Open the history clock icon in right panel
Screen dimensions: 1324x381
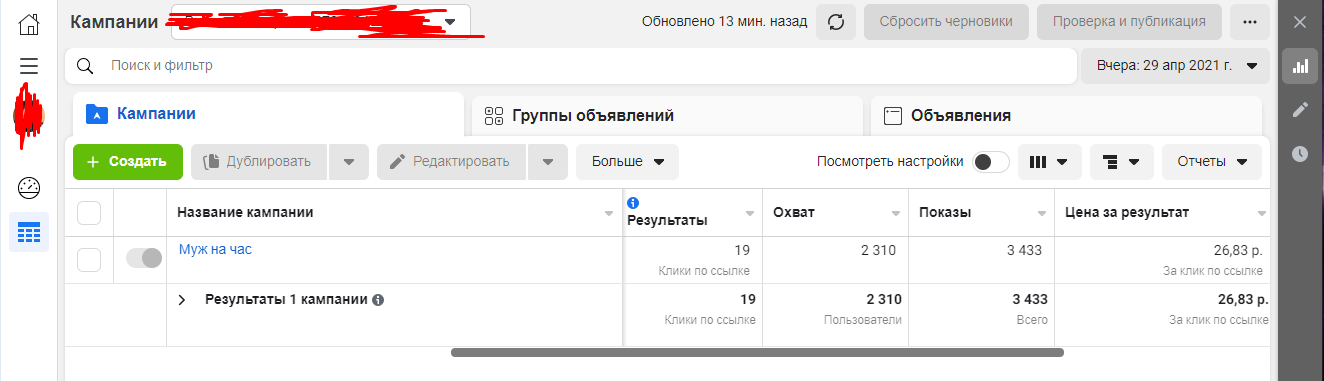[x=1300, y=154]
